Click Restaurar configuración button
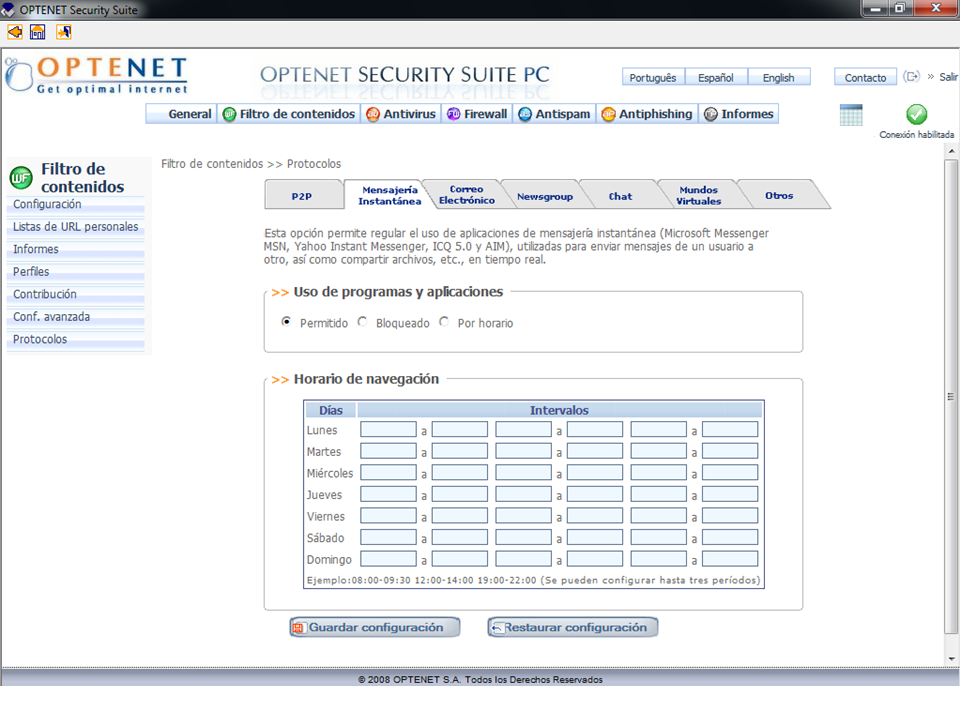 coord(573,628)
